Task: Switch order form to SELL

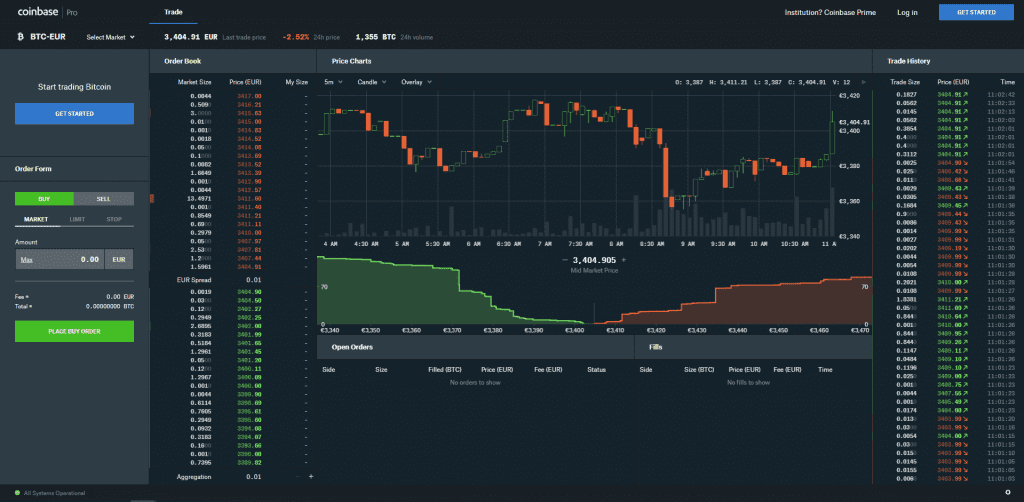Action: pos(104,199)
